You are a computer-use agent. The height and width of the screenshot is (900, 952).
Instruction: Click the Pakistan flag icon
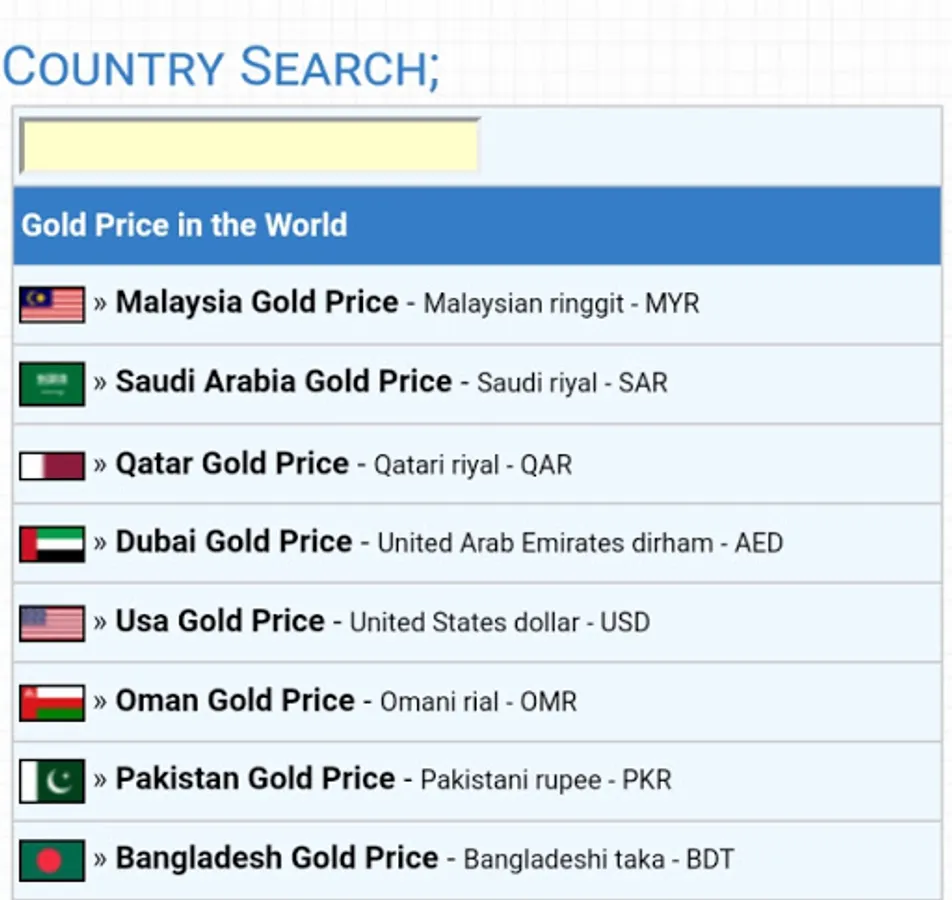point(52,781)
